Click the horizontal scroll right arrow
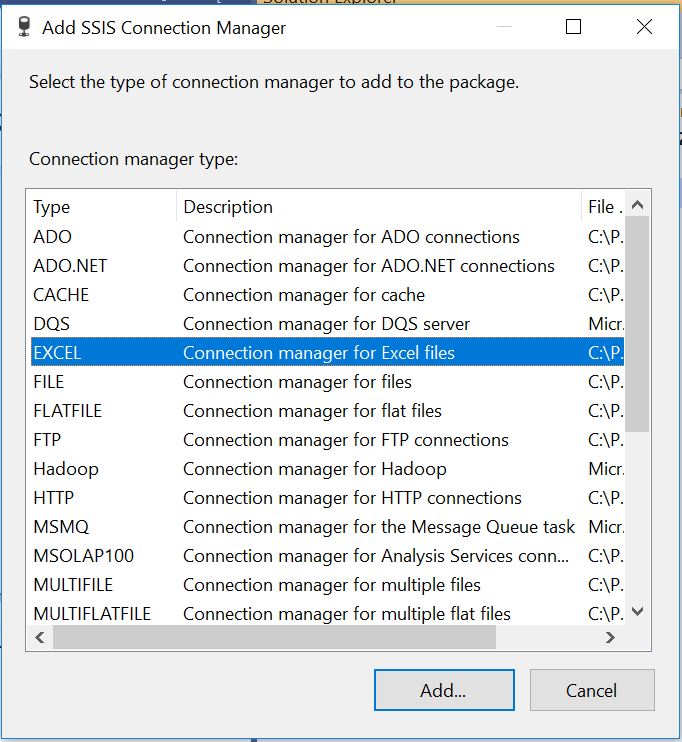Screen dimensions: 682x742 (611, 637)
